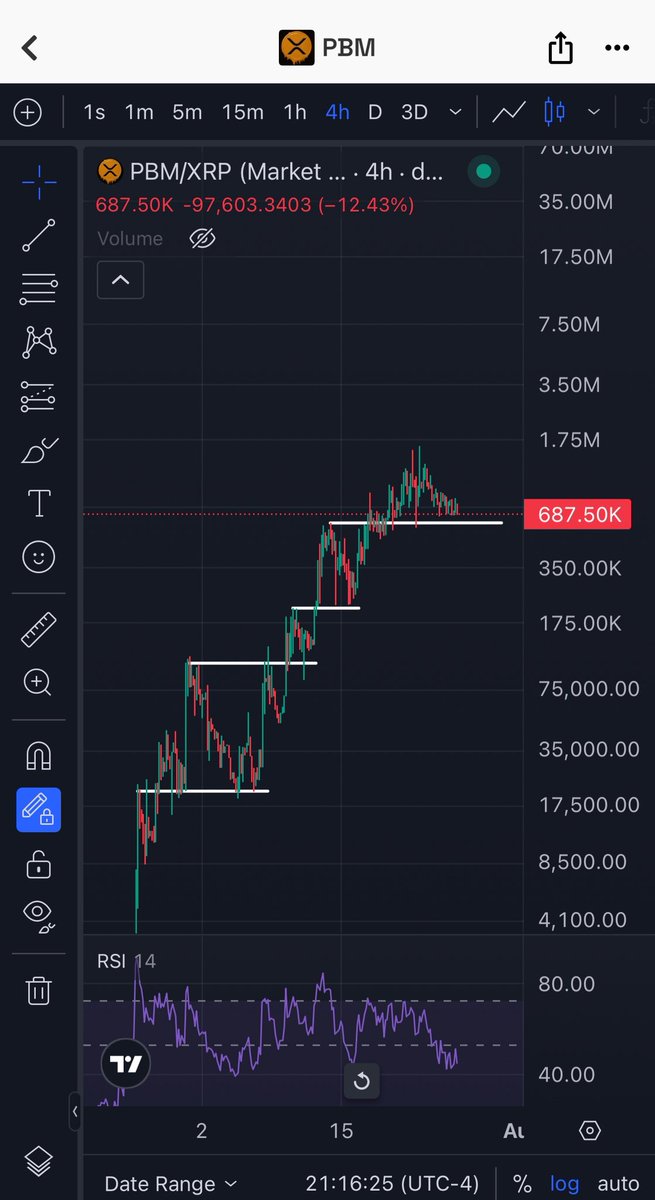Image resolution: width=655 pixels, height=1200 pixels.
Task: Switch to the 3D timeframe
Action: click(414, 112)
